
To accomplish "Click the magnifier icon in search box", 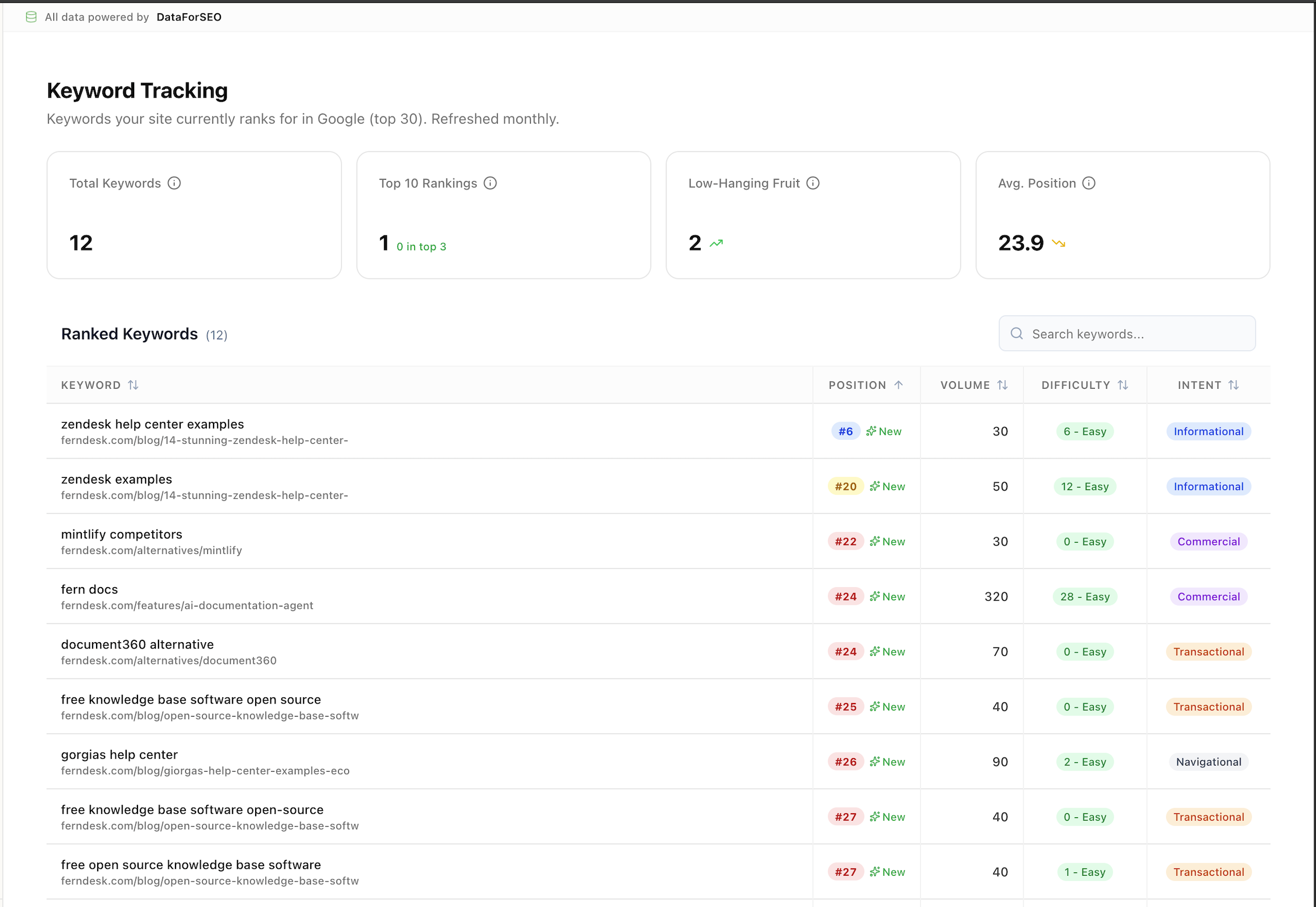I will [x=1017, y=334].
